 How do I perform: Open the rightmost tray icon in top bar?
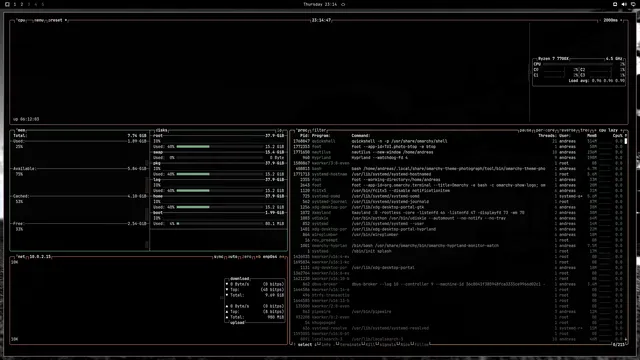pyautogui.click(x=633, y=4)
